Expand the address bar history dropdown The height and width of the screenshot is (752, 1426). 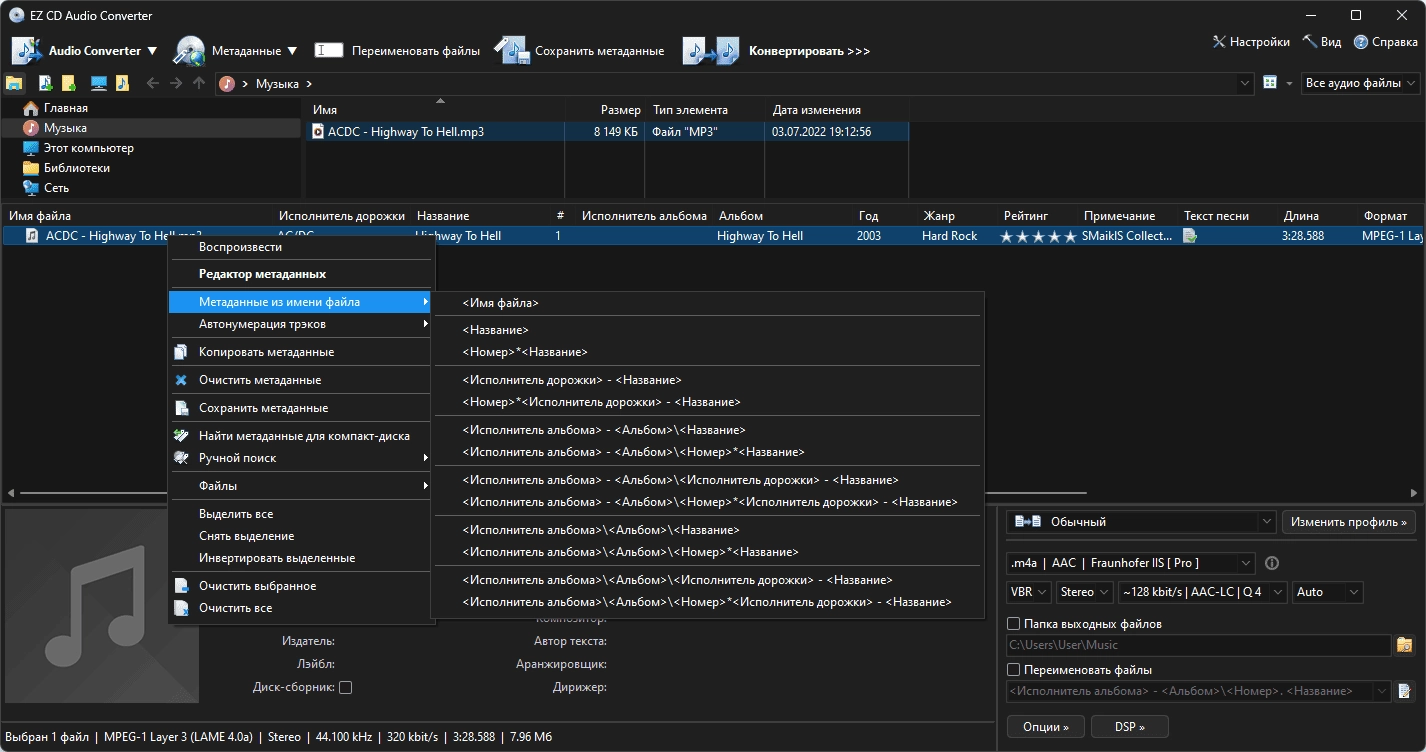point(1245,84)
